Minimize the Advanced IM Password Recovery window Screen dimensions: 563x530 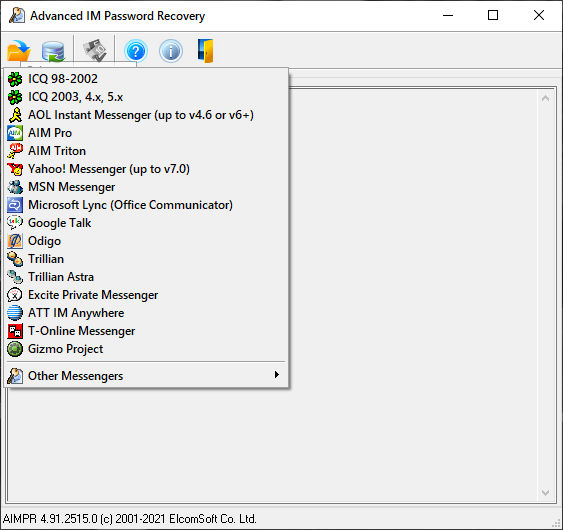448,15
